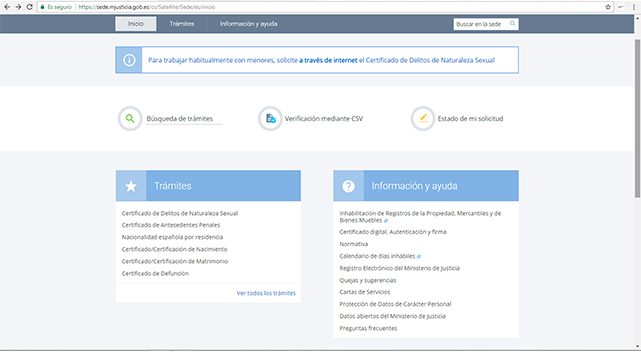Viewport: 641px width, 363px height.
Task: Open the Chrome three-dot menu
Action: 634,7
